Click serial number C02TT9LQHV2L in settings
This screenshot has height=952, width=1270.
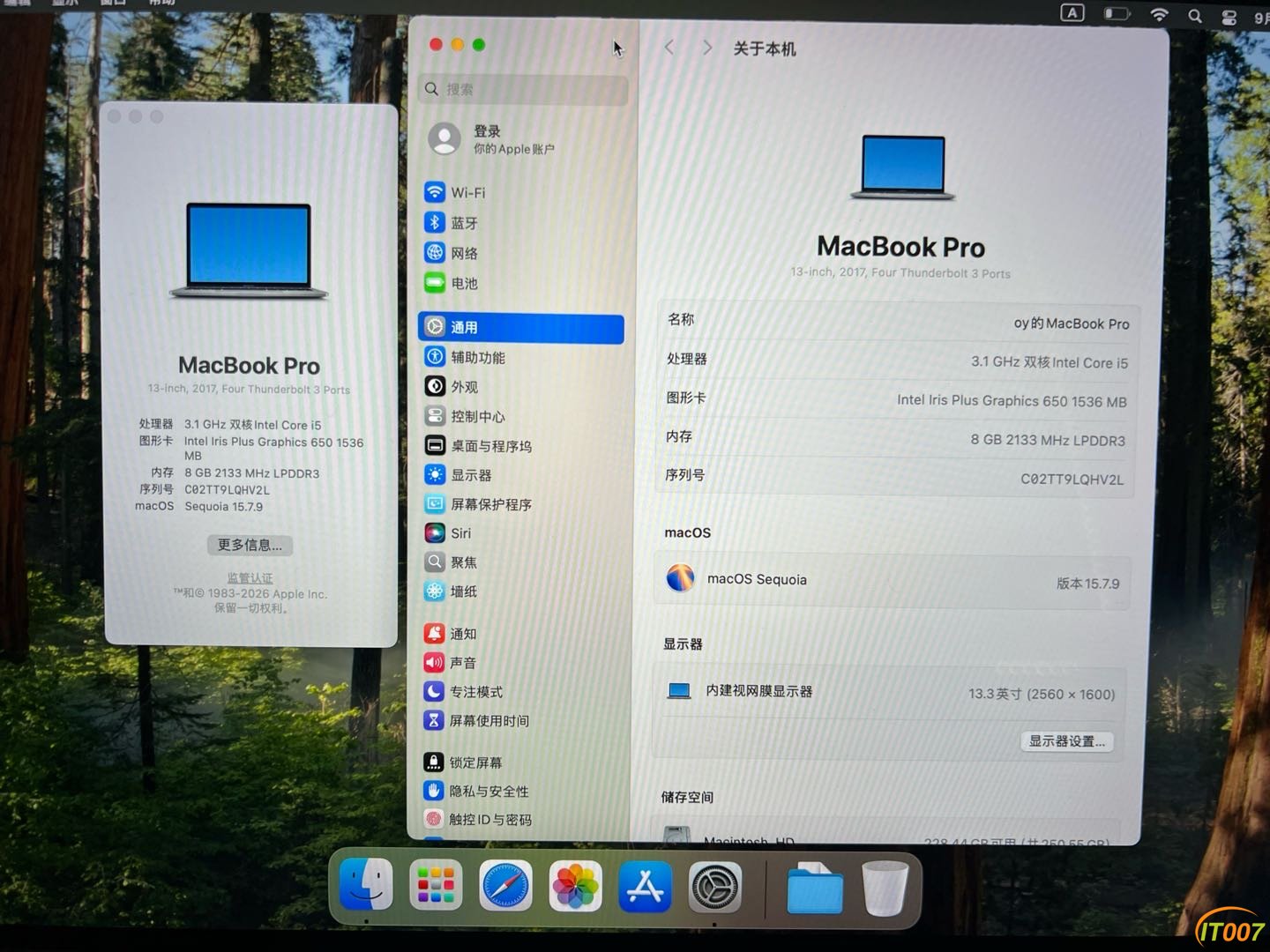[1072, 480]
